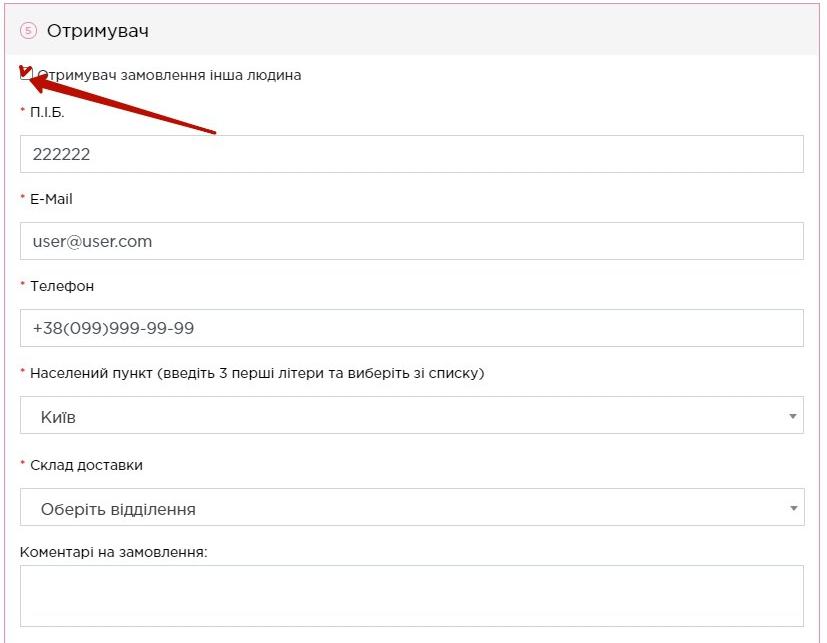
Task: Click the E-Mail field label
Action: click(x=51, y=199)
